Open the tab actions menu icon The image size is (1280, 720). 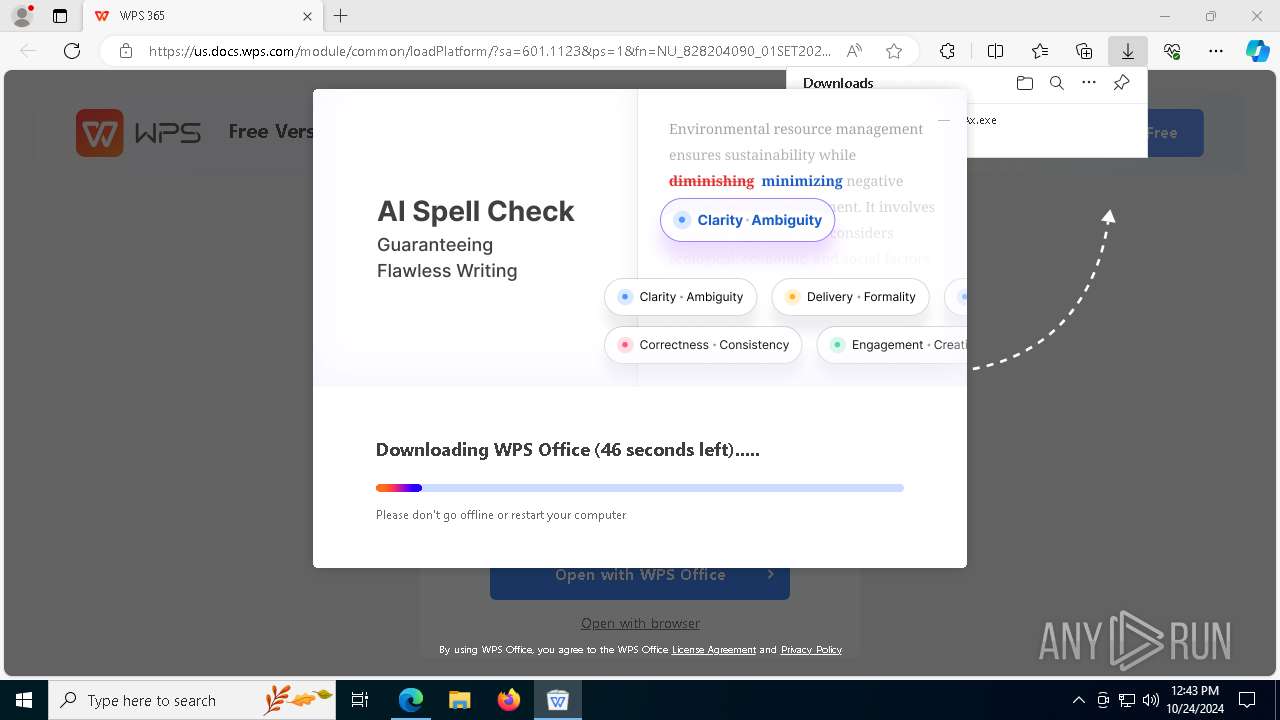[60, 16]
